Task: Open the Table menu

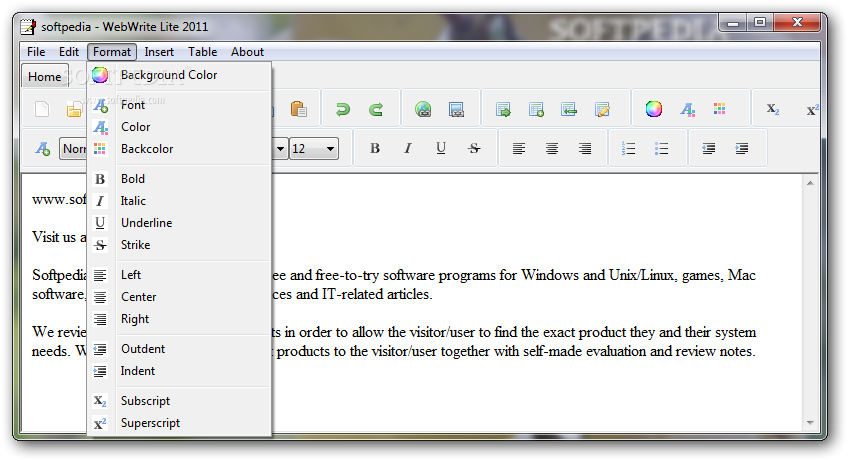Action: tap(203, 52)
